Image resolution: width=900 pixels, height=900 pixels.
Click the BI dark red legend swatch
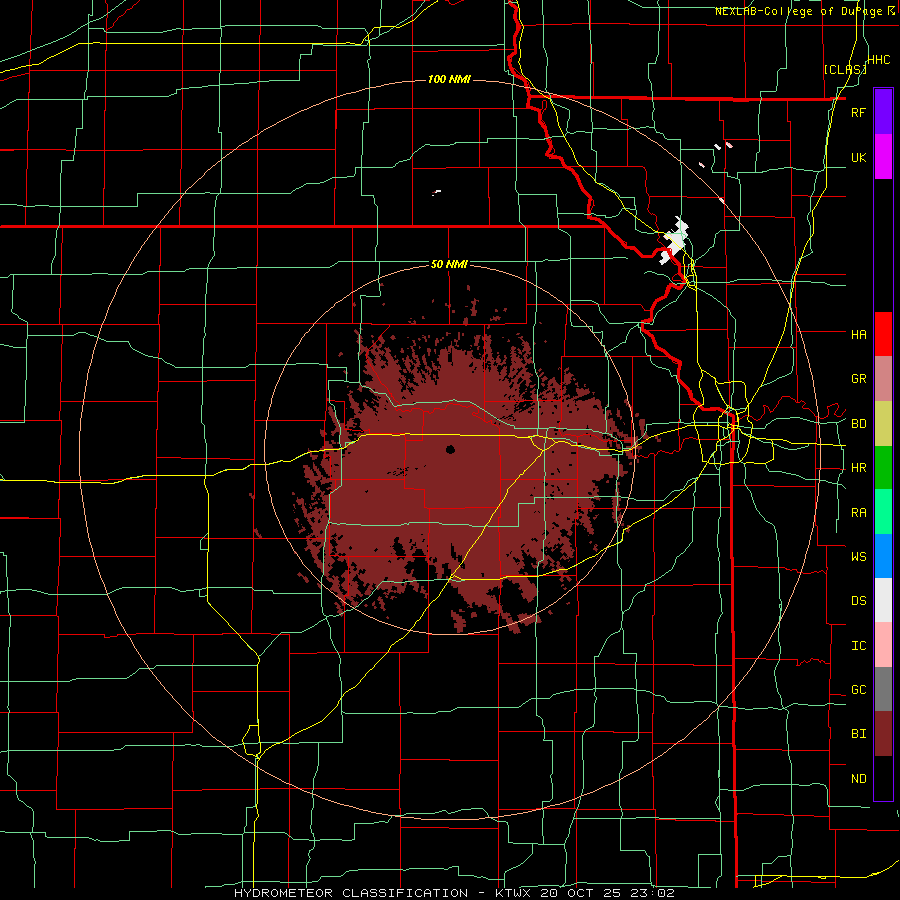point(883,734)
